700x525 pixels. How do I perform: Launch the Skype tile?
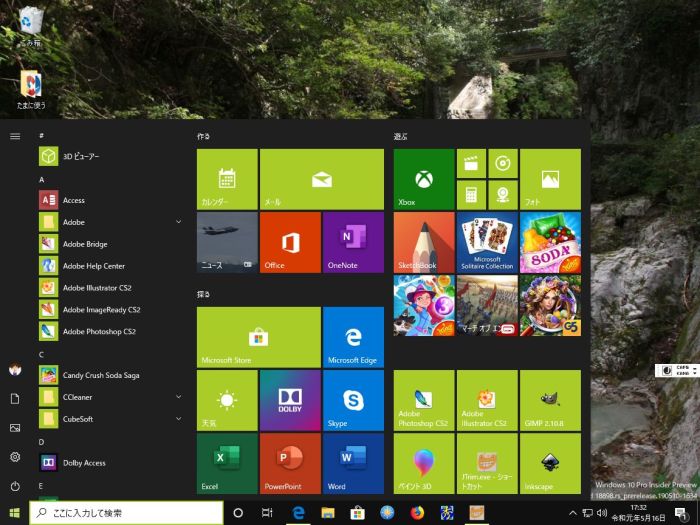coord(353,400)
